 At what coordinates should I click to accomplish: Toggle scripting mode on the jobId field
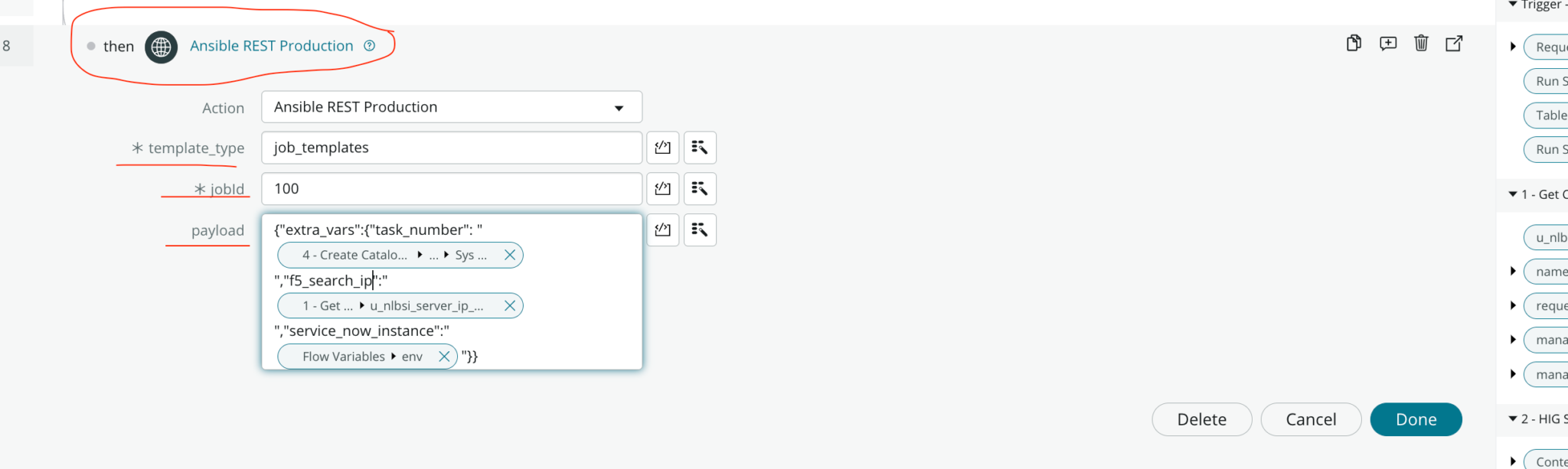pos(662,189)
